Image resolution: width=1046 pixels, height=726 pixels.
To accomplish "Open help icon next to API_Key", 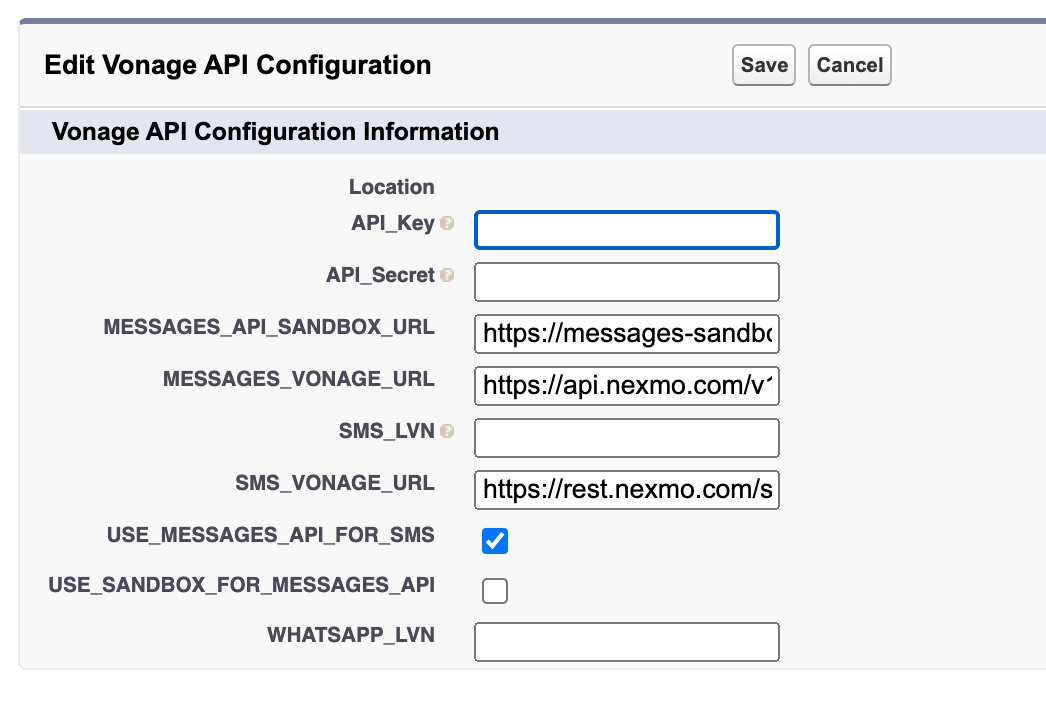I will [447, 224].
